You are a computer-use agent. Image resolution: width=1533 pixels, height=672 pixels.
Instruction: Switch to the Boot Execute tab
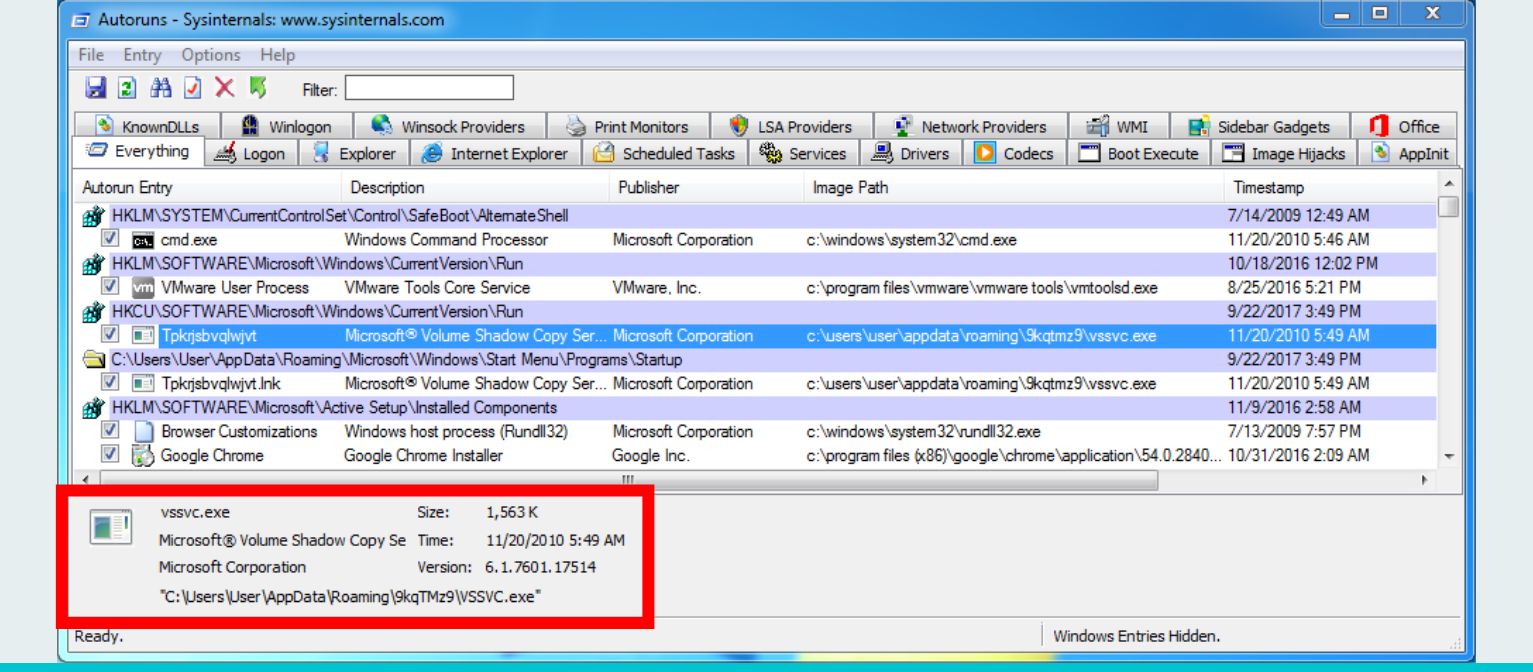click(x=1138, y=154)
